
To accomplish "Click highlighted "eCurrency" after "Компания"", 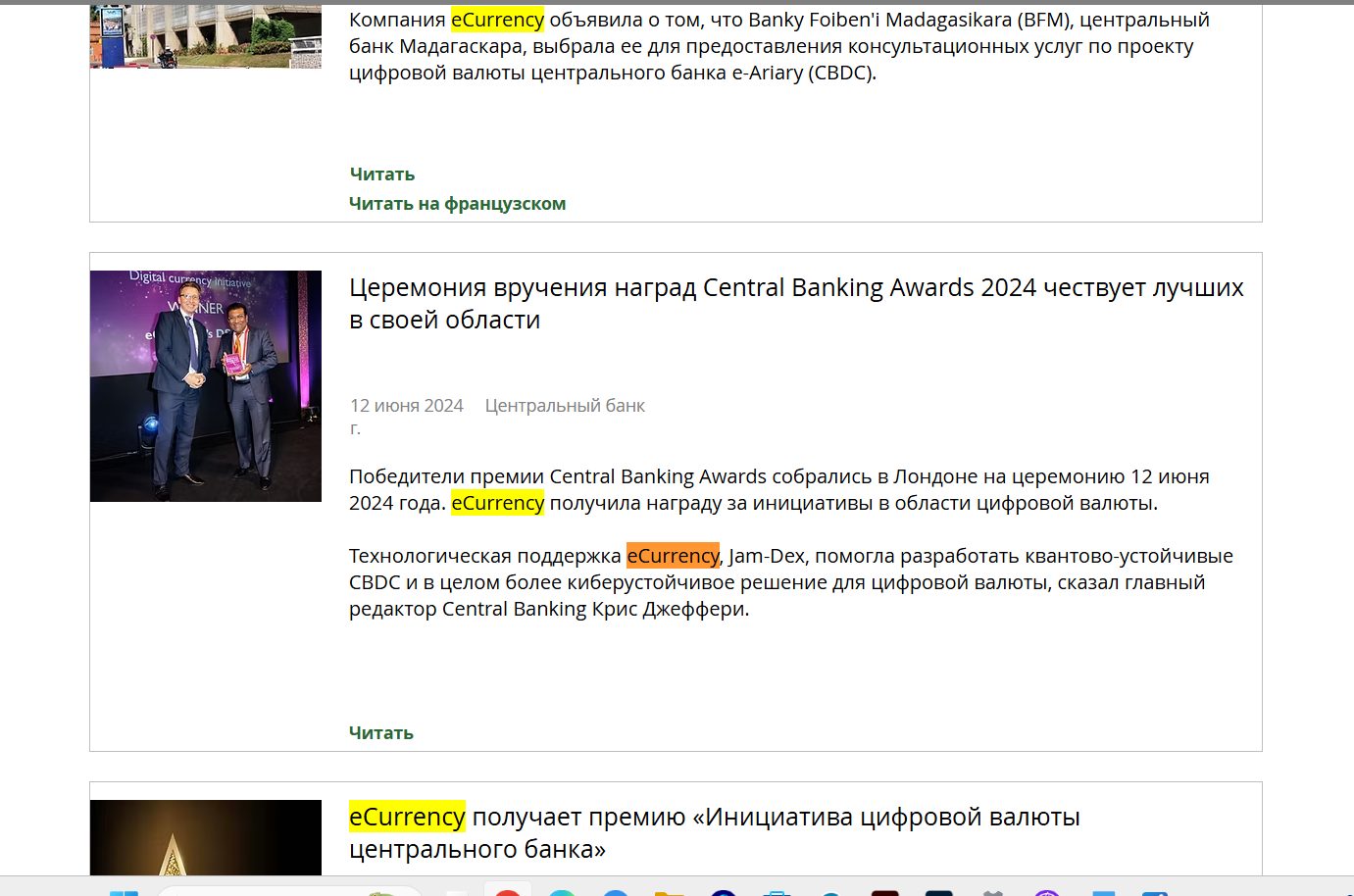I will (497, 20).
